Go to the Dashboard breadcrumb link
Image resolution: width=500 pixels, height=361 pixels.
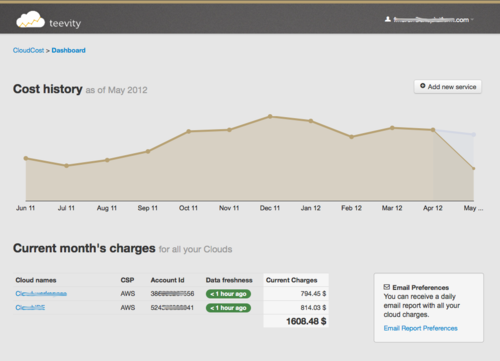[68, 50]
